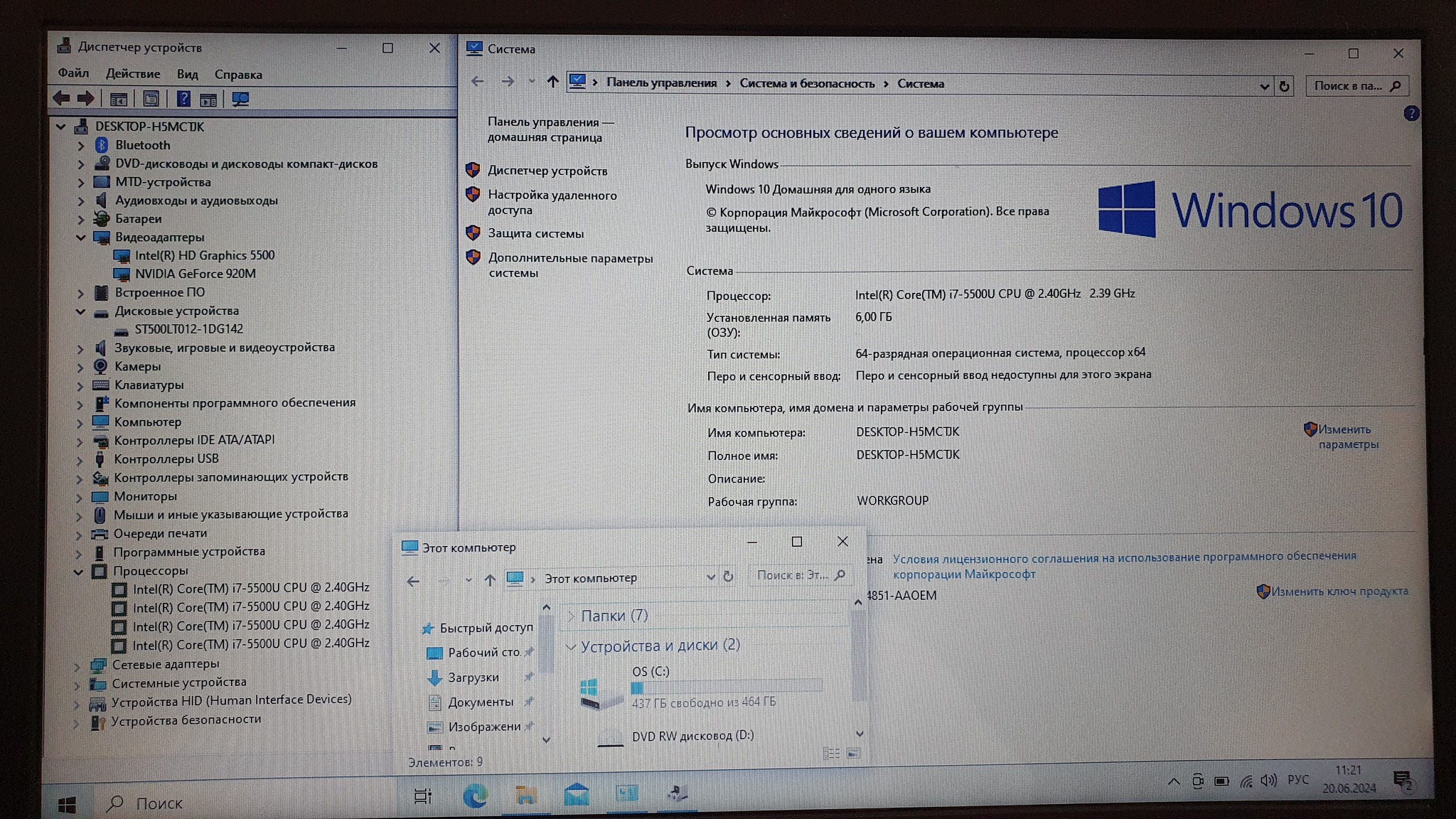The height and width of the screenshot is (819, 1456).
Task: Click the Task View taskbar icon
Action: (422, 796)
